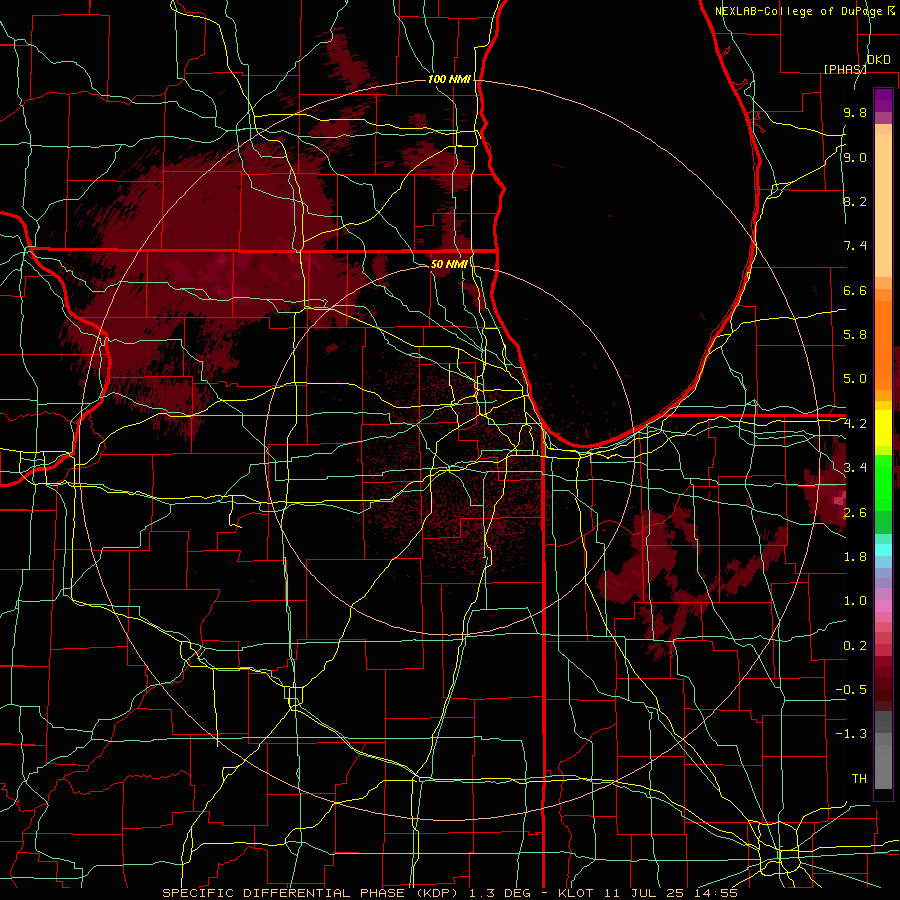This screenshot has width=900, height=900.
Task: Click the 50 NMI range ring label
Action: [x=449, y=264]
